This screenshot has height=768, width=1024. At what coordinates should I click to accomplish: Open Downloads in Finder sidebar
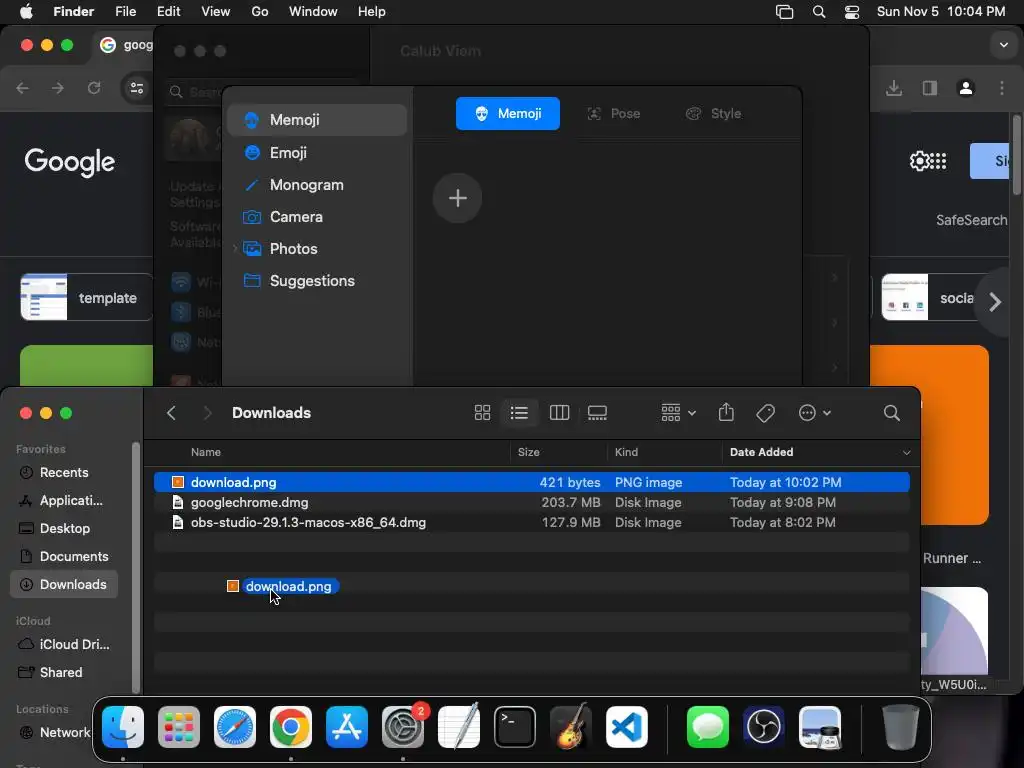tap(64, 584)
